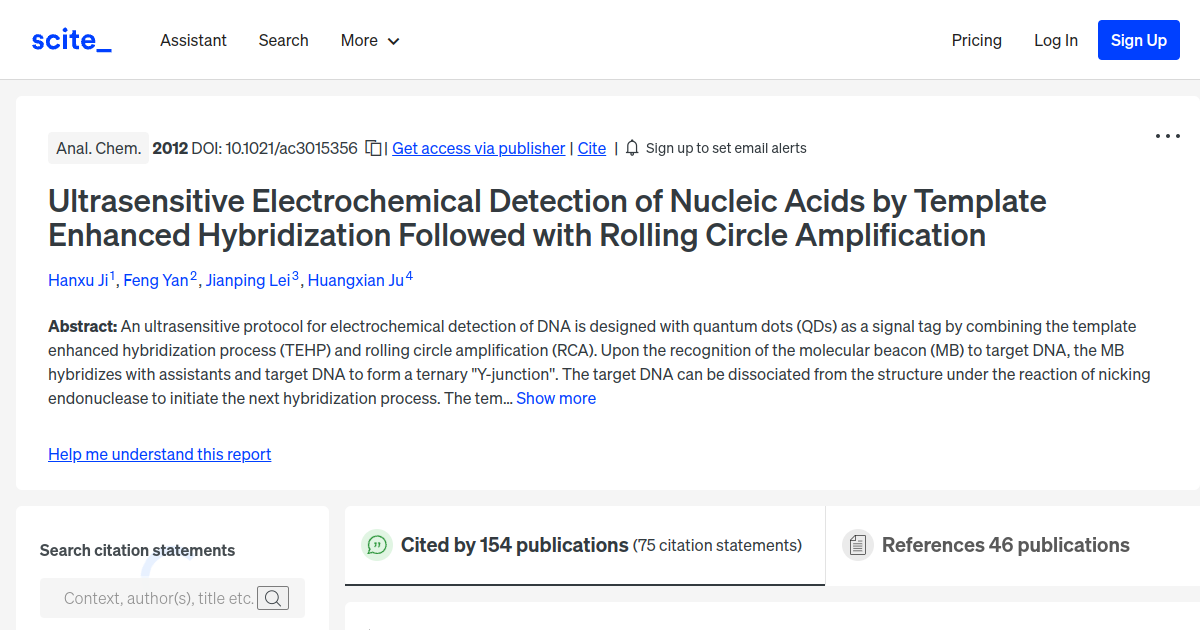Click the scite_ logo
This screenshot has width=1200, height=630.
(x=71, y=39)
